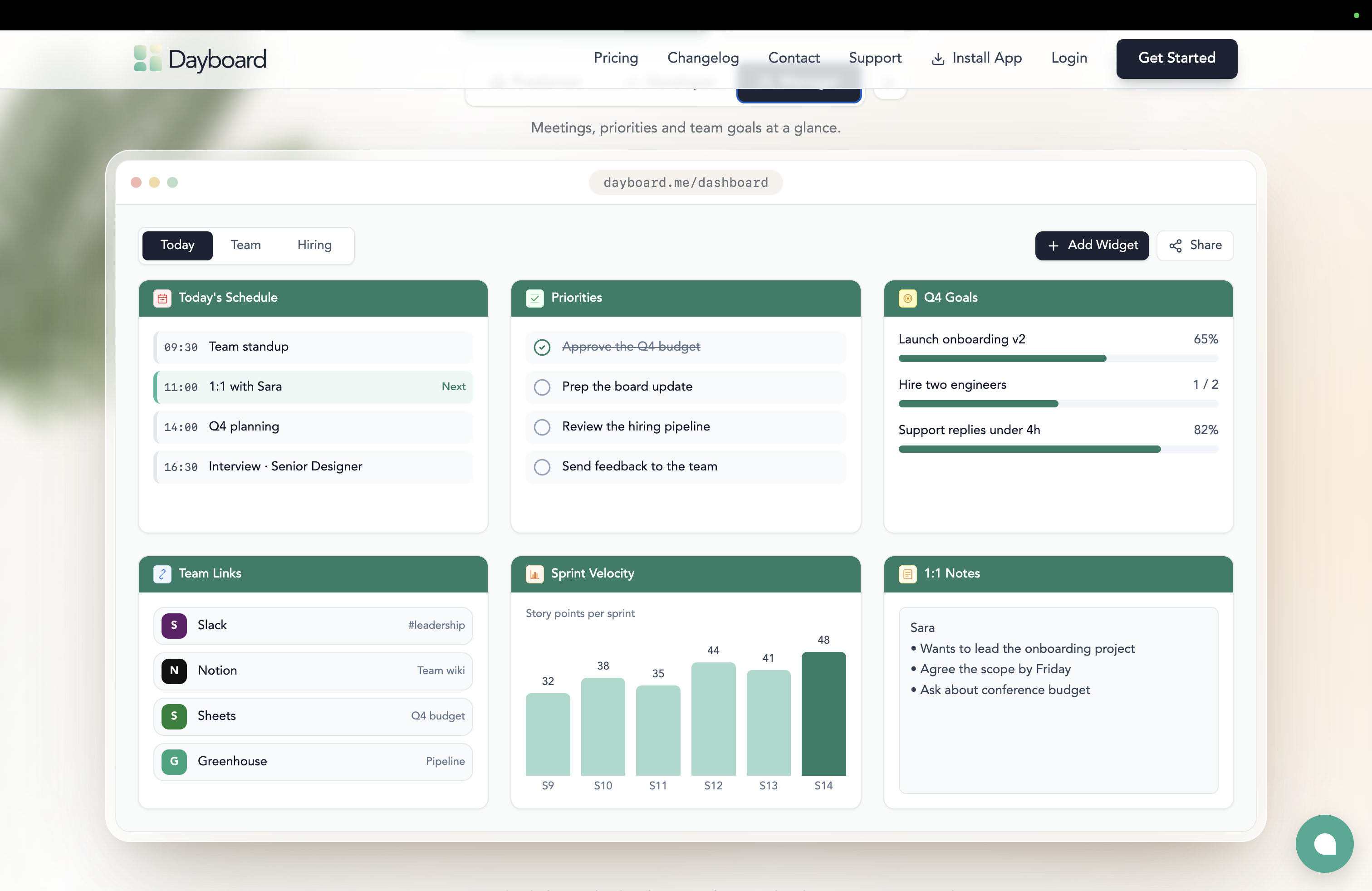Screen dimensions: 1372x891
Task: Click the Login link
Action: [x=1069, y=58]
